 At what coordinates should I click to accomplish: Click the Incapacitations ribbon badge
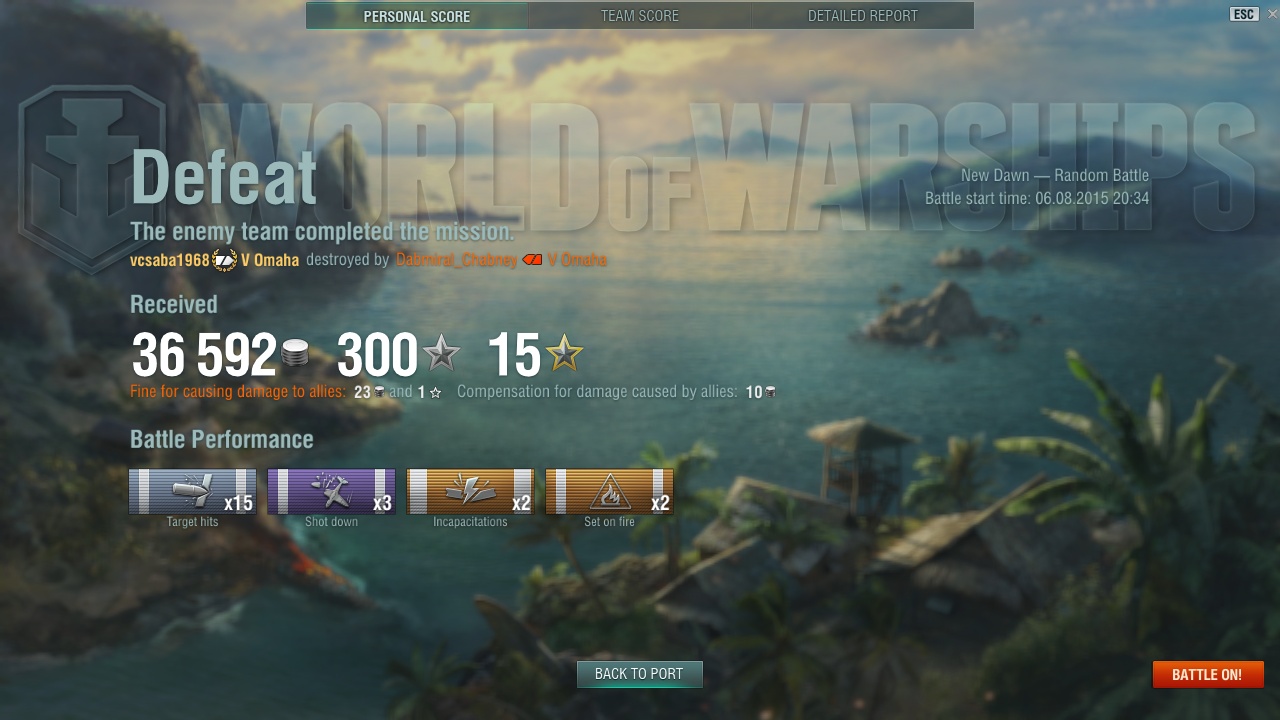pyautogui.click(x=470, y=491)
